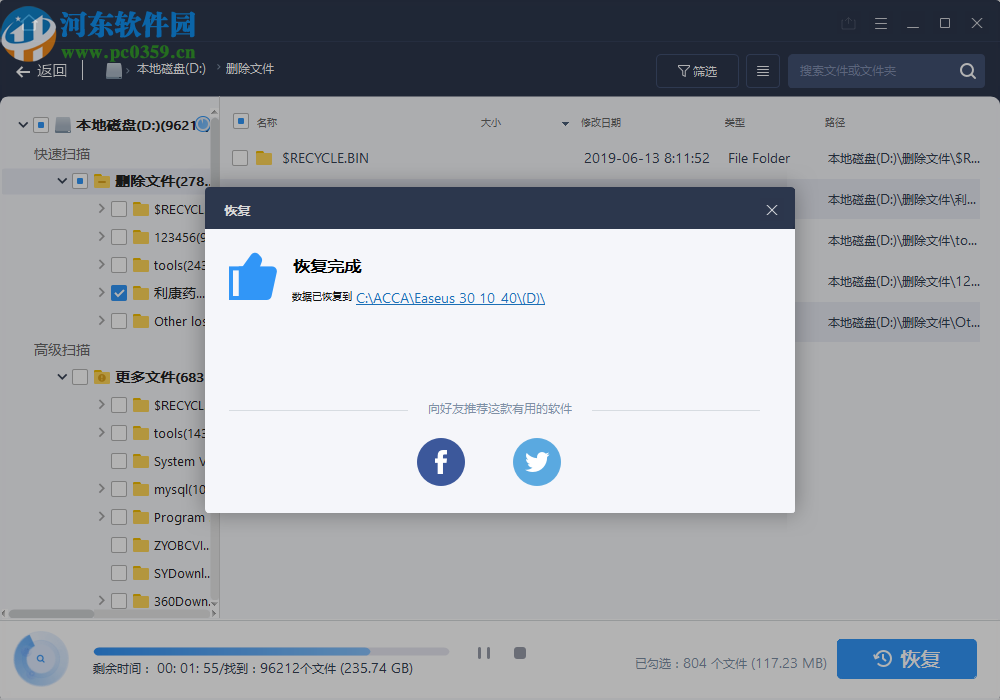Share recovery result via Facebook
Viewport: 1000px width, 700px height.
(441, 462)
